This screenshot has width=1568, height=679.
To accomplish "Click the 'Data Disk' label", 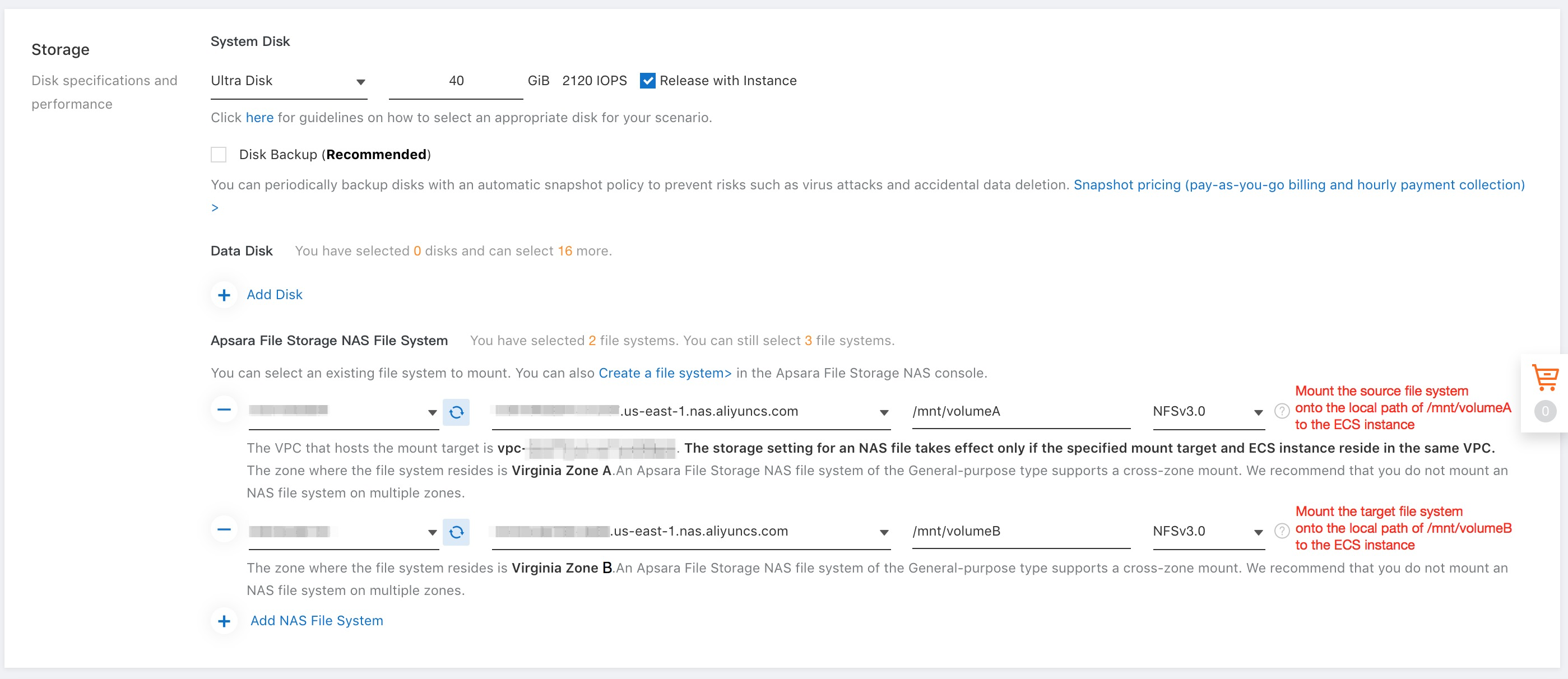I will (242, 250).
